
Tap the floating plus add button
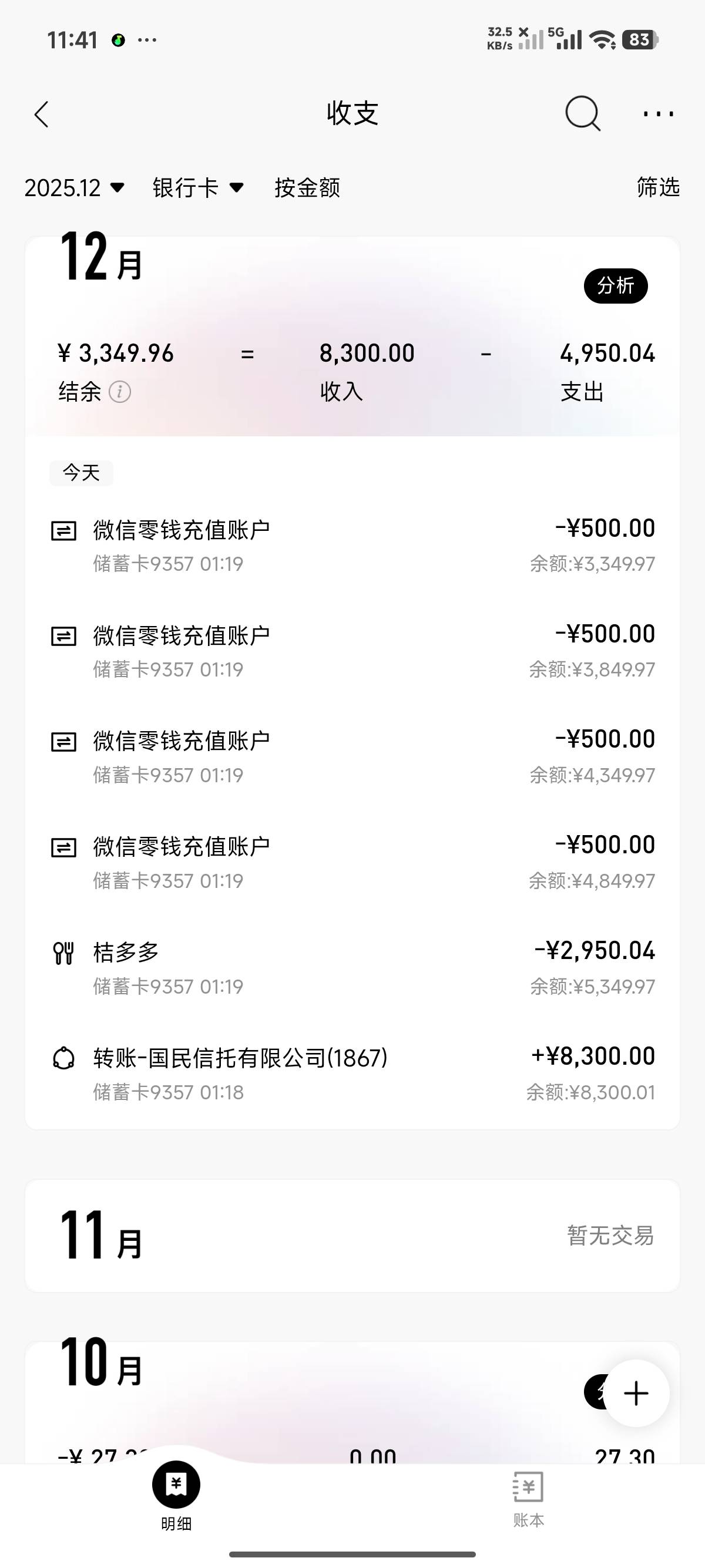coord(636,1394)
